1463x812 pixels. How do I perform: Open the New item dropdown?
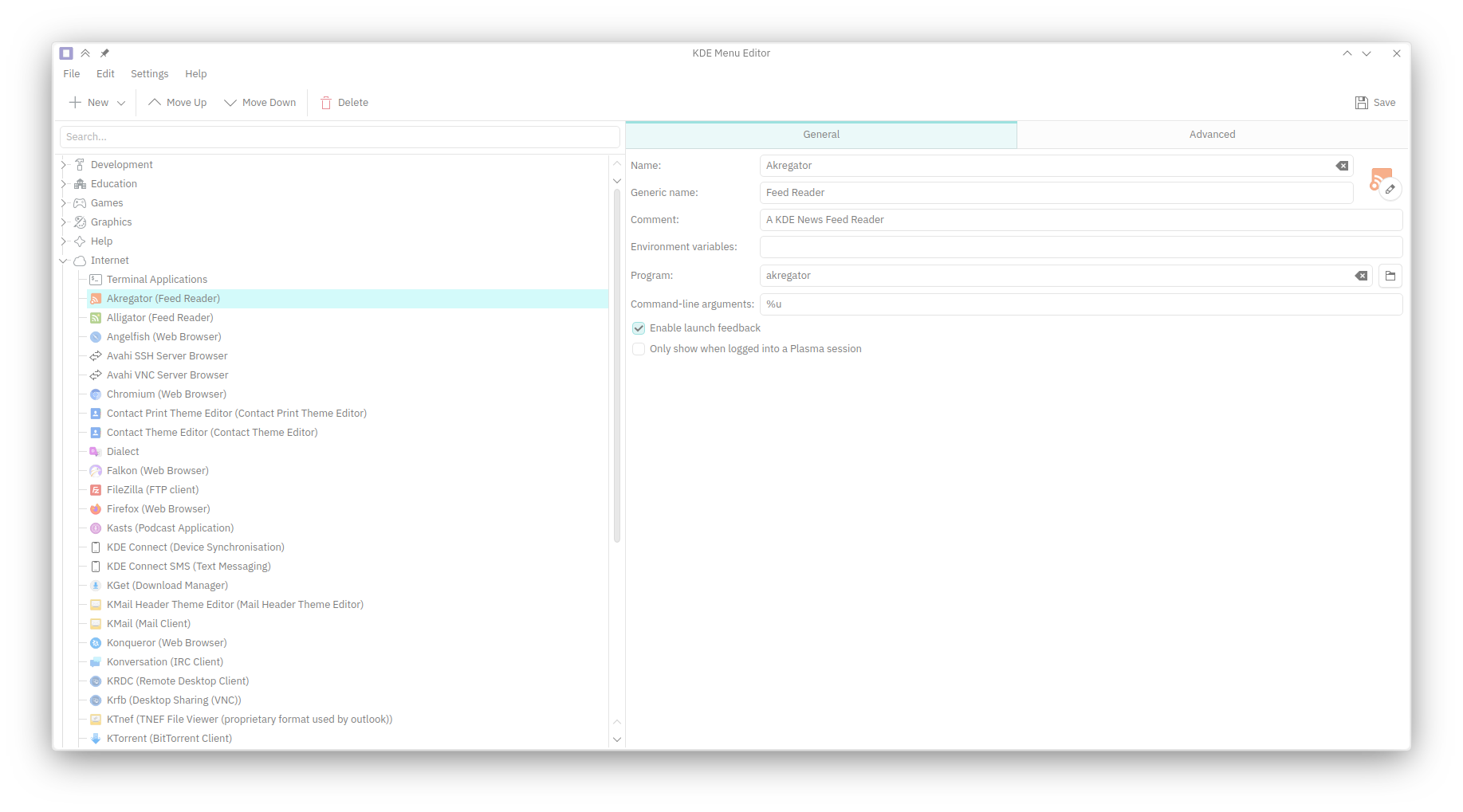point(121,103)
